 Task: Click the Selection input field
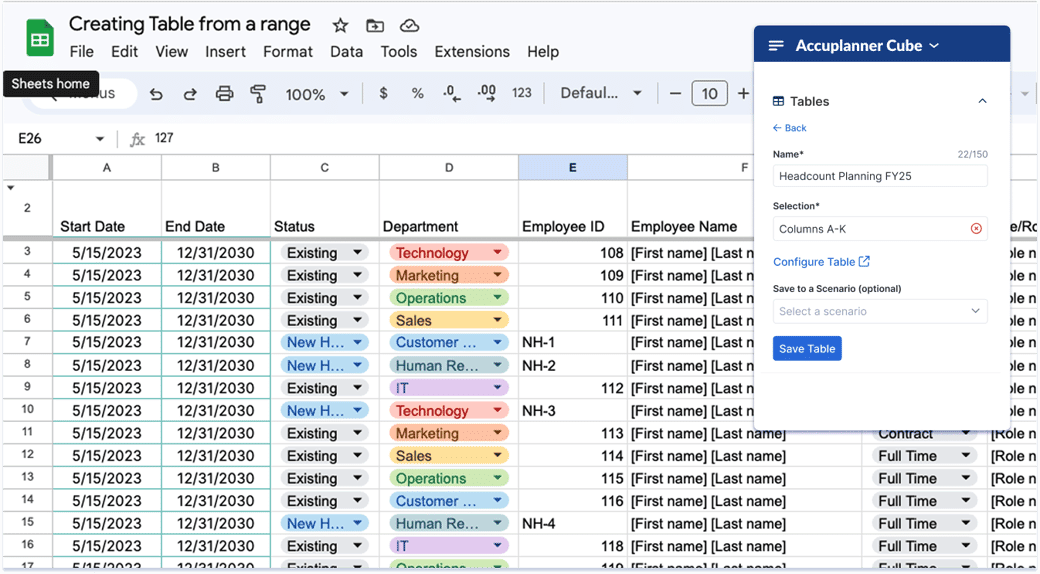click(880, 228)
